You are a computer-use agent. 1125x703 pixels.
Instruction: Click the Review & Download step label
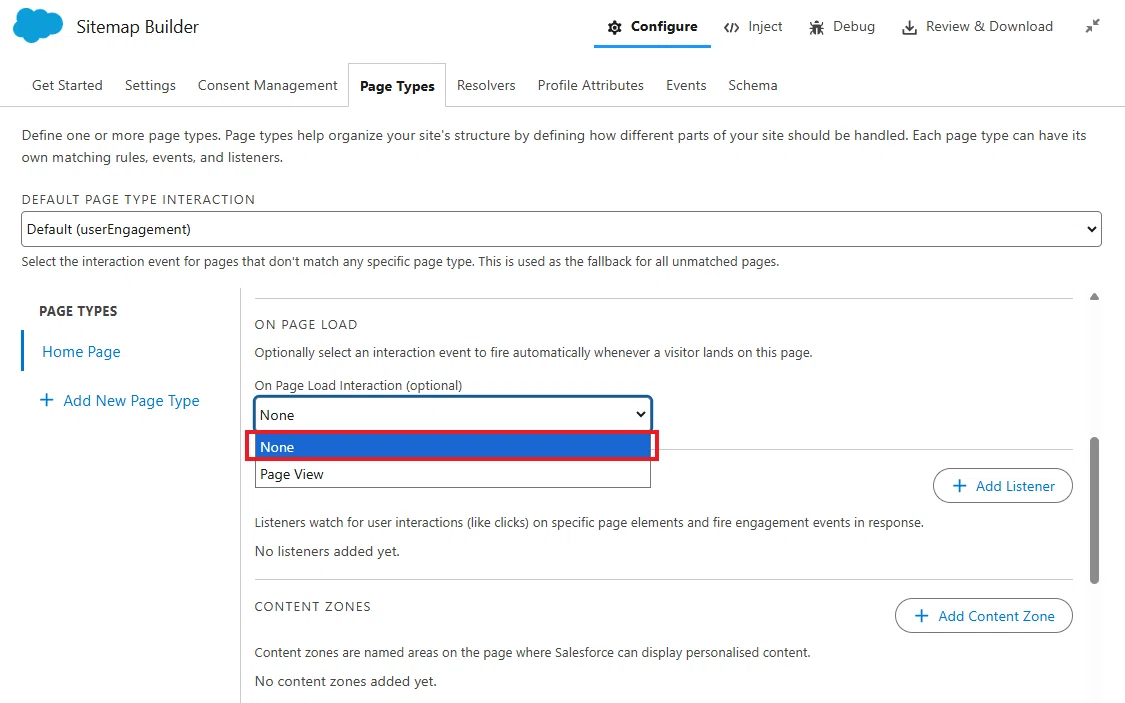click(x=989, y=27)
